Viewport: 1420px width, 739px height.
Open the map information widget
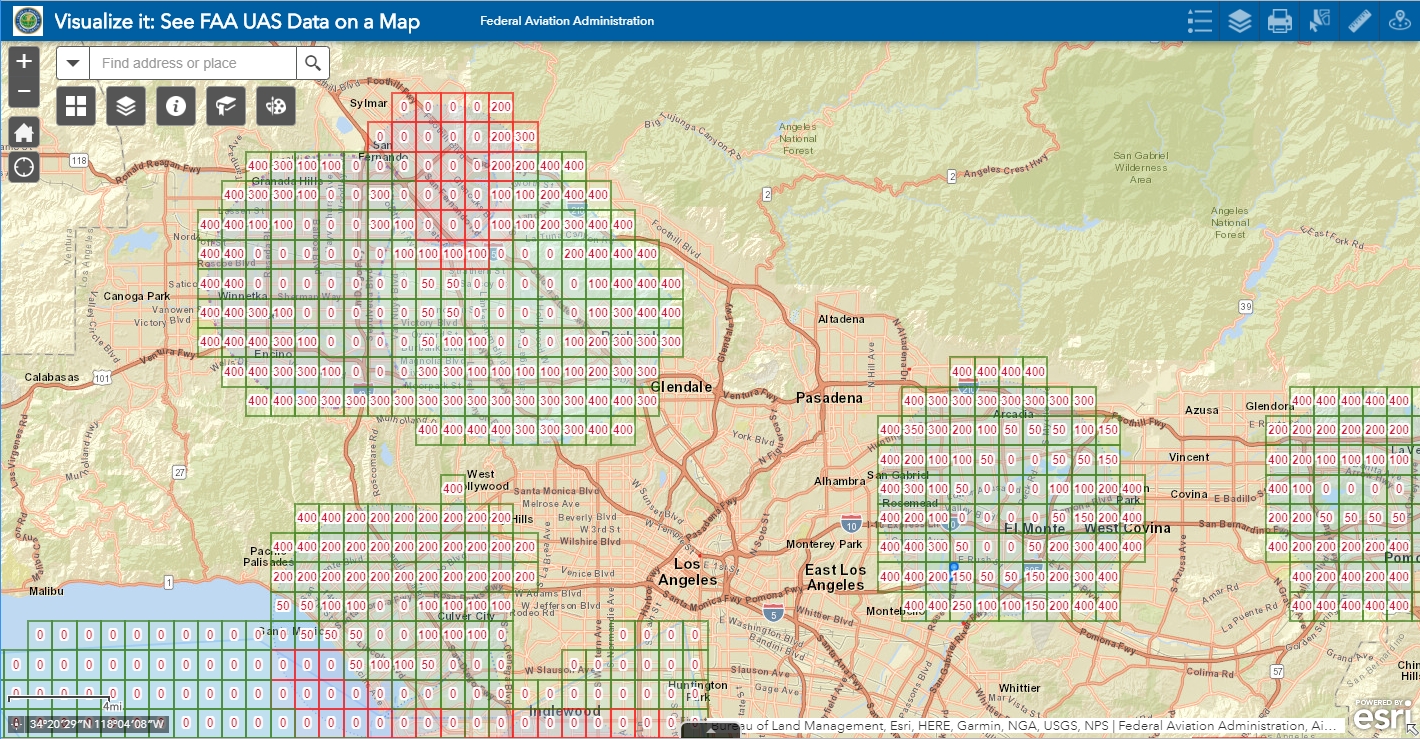[176, 105]
